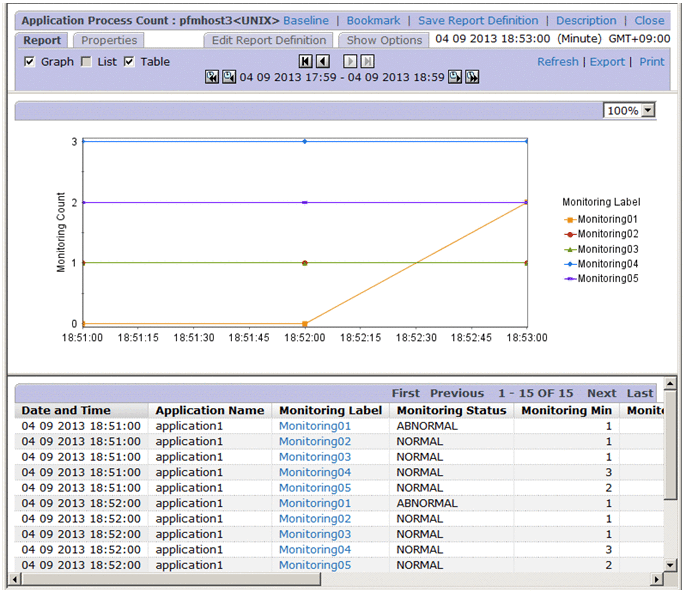Click the previous data point arrow icon

(322, 61)
